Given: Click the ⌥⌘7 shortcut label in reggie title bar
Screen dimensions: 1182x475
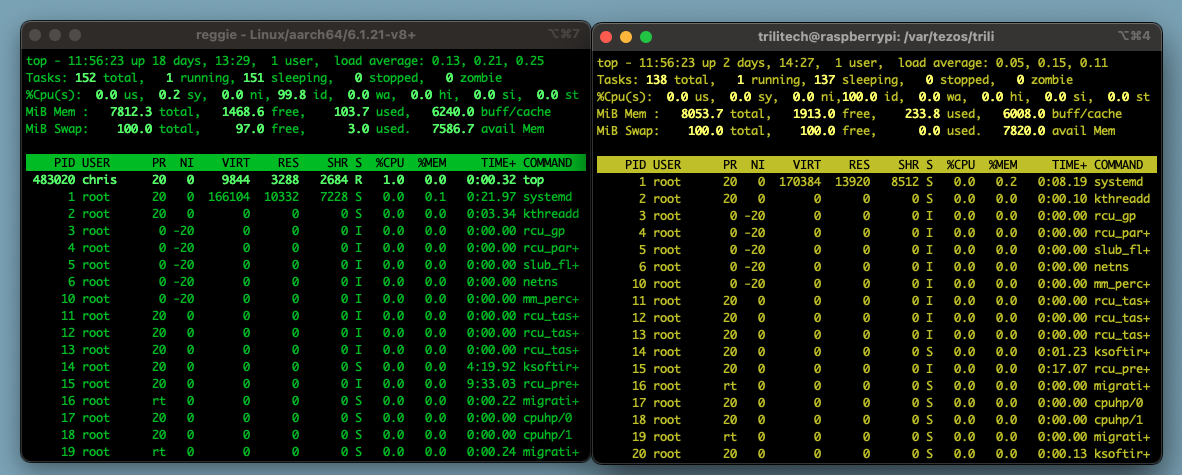Looking at the screenshot, I should pyautogui.click(x=566, y=34).
